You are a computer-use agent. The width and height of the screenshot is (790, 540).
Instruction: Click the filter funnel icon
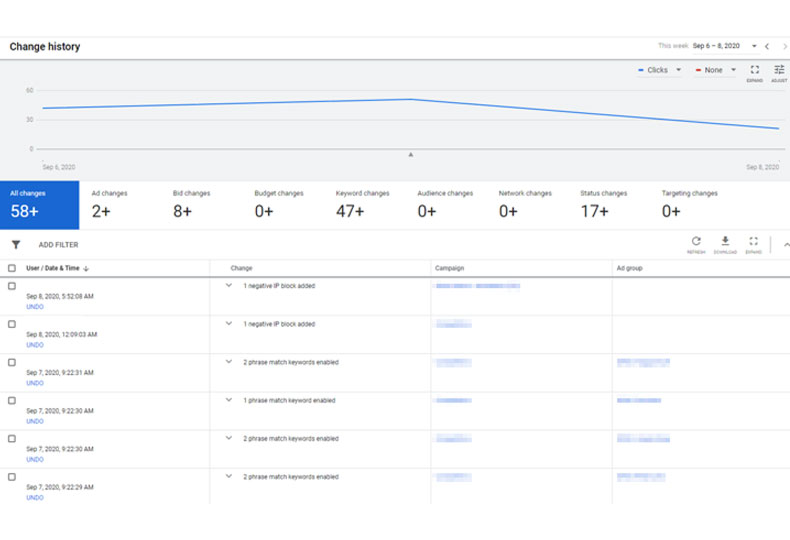[x=16, y=244]
